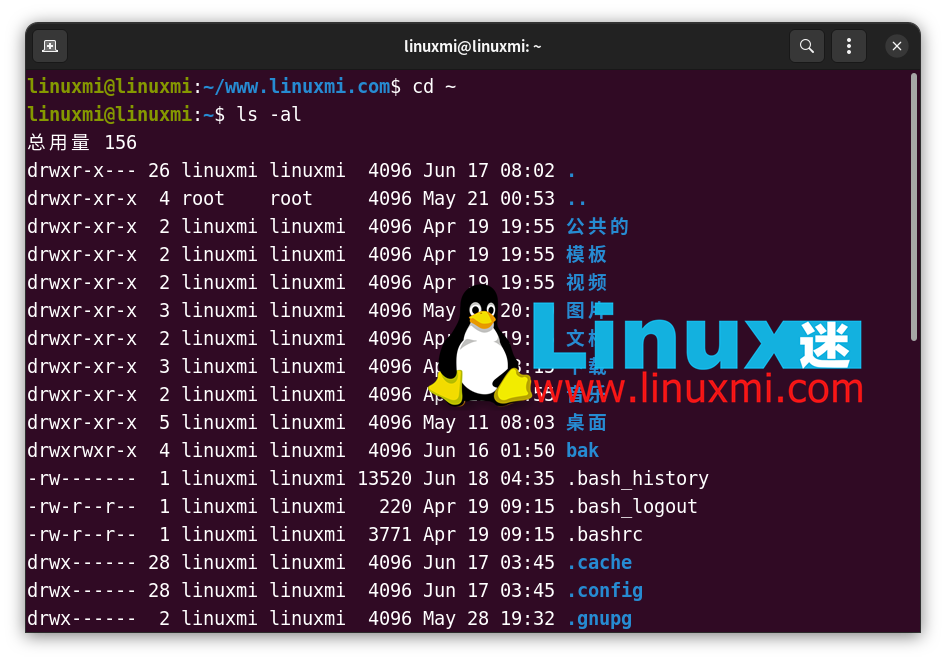
Task: Click the '总用量 156' line
Action: (82, 142)
